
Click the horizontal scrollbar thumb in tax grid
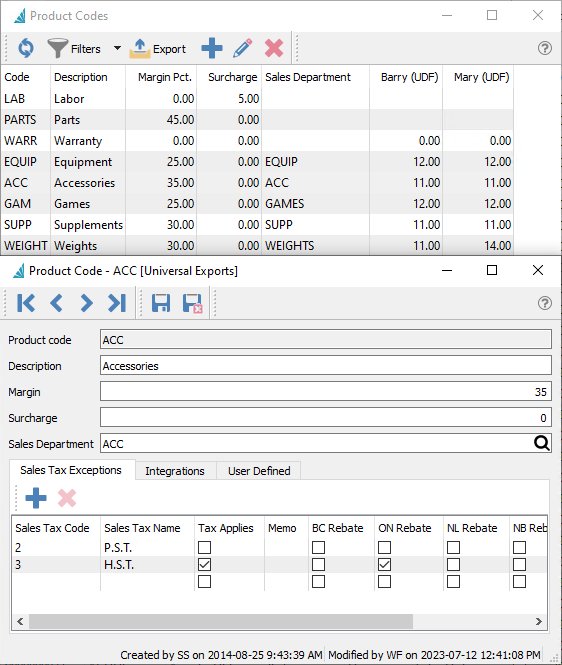pos(221,622)
